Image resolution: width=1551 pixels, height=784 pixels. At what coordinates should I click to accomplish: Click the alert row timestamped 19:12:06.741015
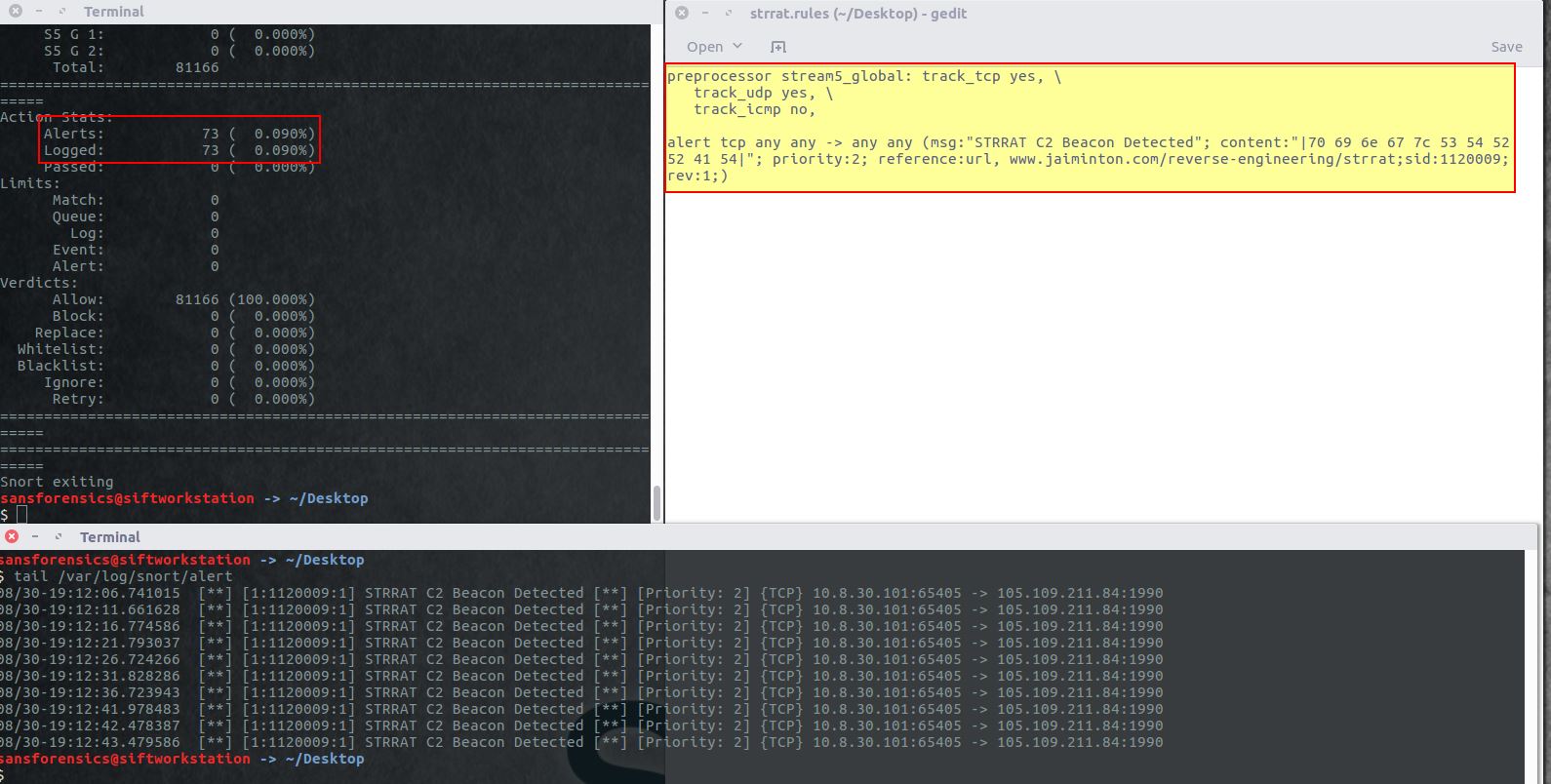click(581, 593)
